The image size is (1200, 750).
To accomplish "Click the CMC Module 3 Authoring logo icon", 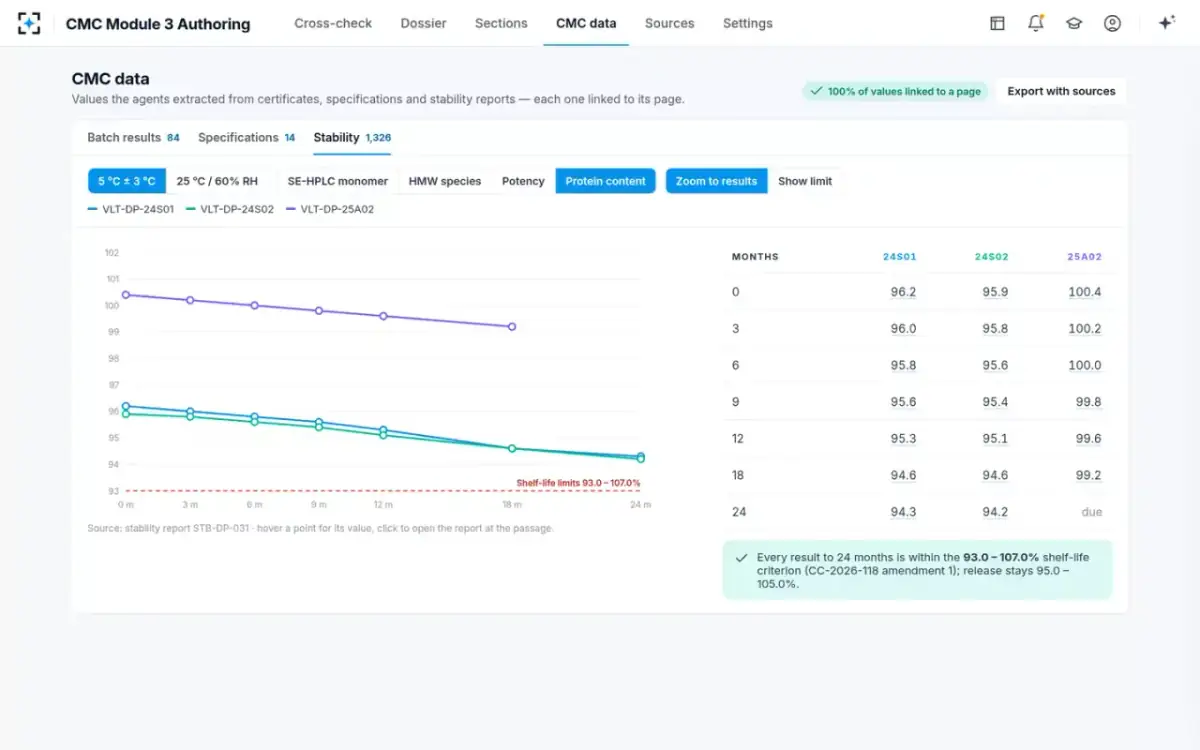I will coord(30,23).
